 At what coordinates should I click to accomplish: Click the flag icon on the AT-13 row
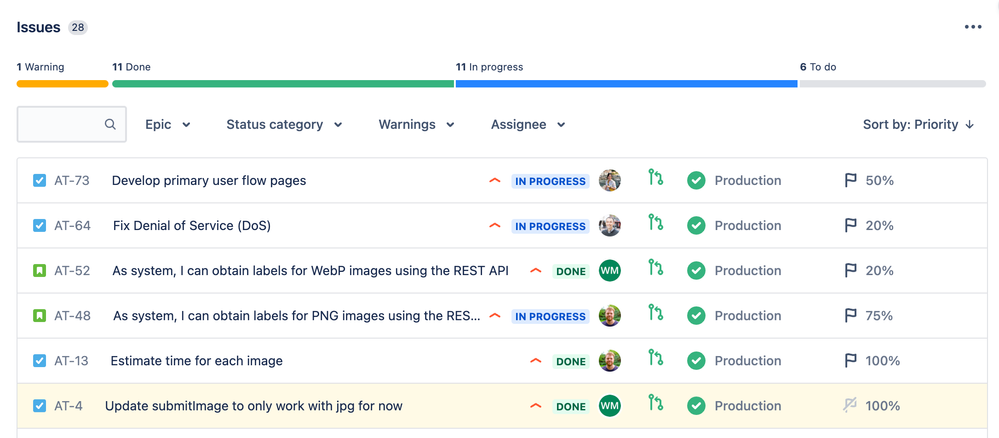click(x=850, y=361)
